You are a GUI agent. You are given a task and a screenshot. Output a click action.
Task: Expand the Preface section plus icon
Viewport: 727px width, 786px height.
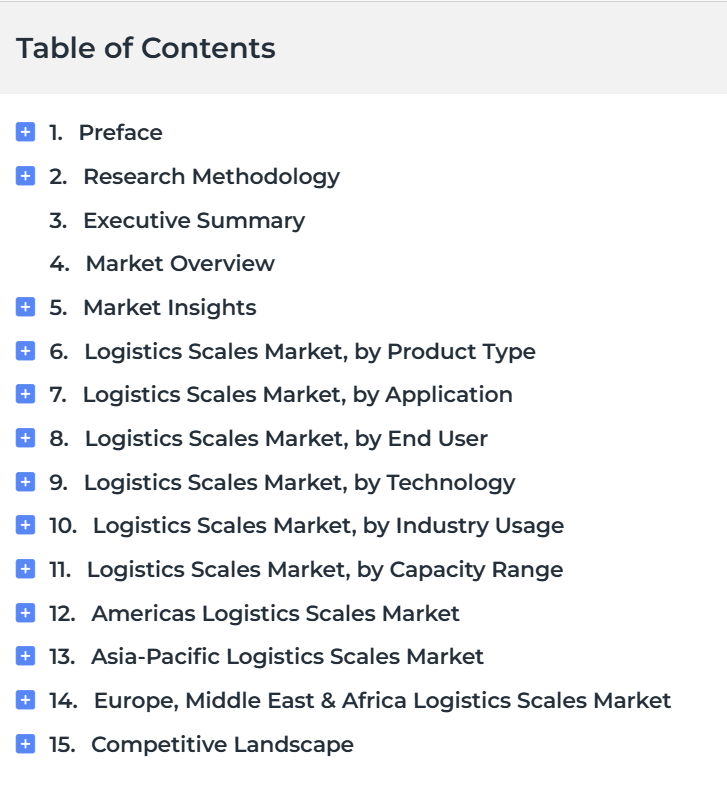25,132
